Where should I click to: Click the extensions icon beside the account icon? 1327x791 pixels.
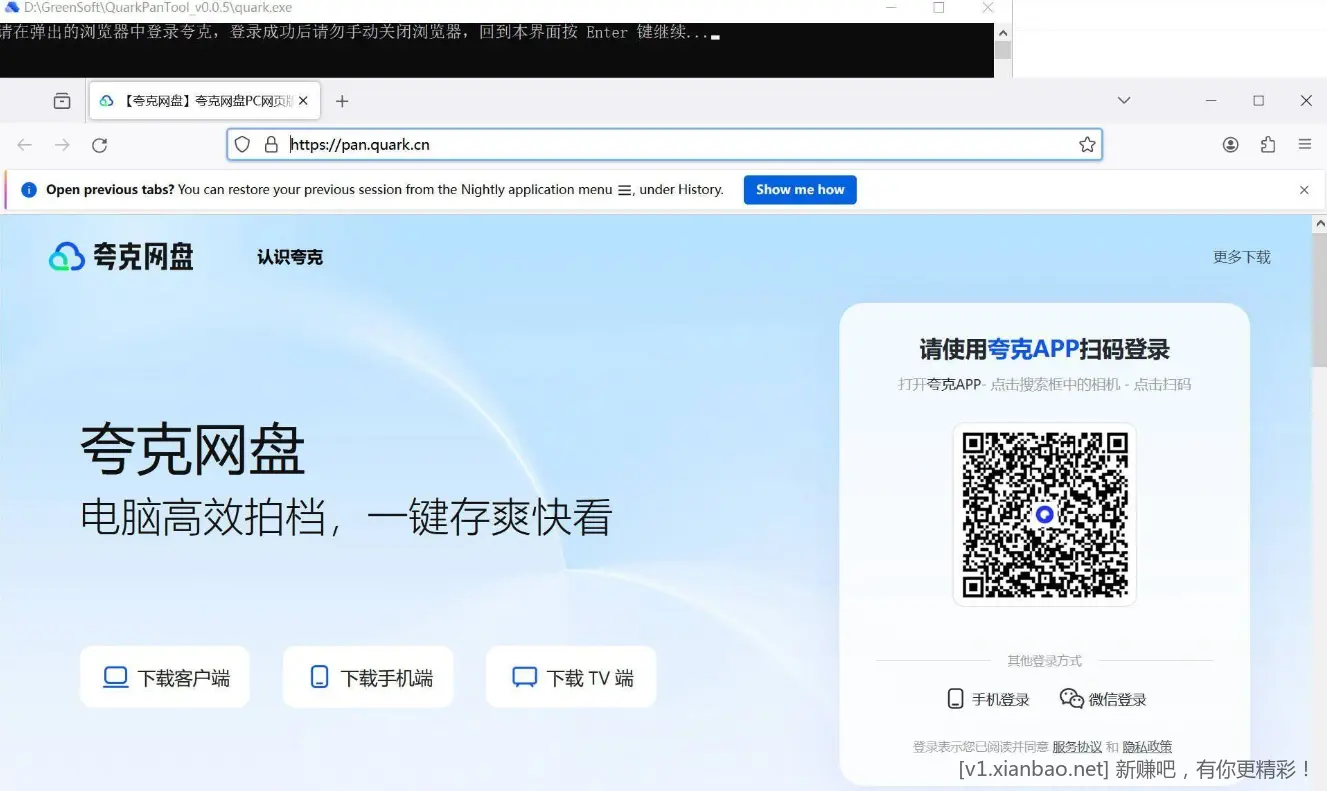[1268, 144]
